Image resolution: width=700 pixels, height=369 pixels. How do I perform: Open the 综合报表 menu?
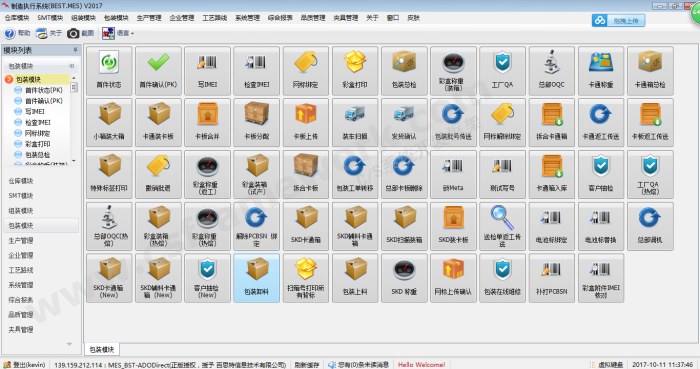point(280,18)
